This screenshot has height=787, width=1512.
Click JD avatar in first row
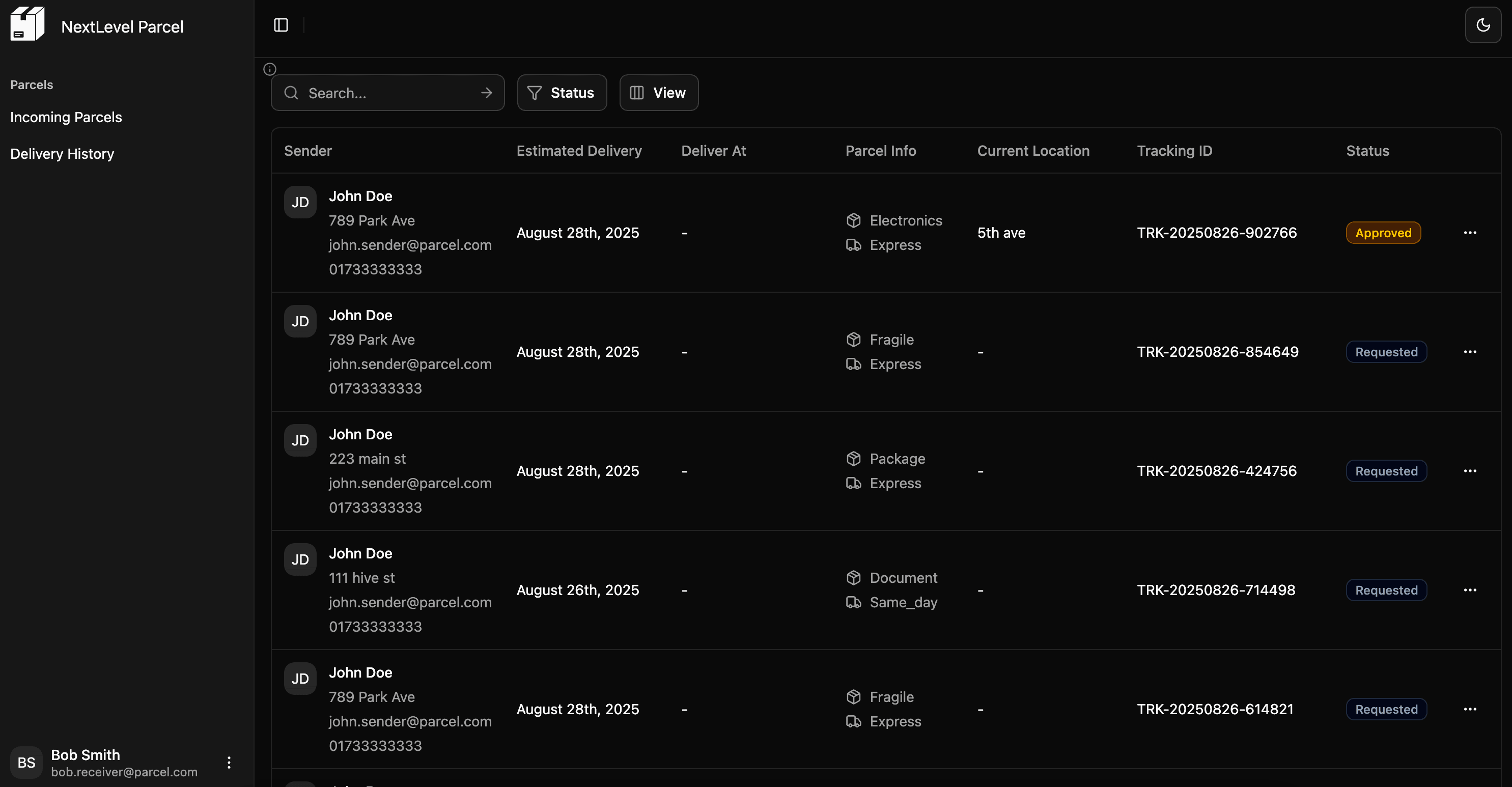point(300,203)
